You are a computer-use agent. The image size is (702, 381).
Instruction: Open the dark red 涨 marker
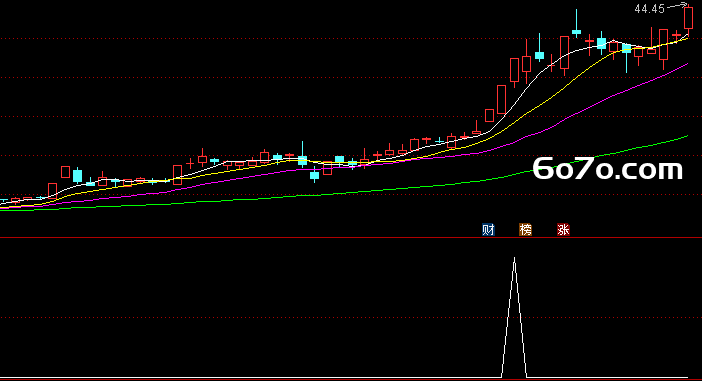(563, 230)
